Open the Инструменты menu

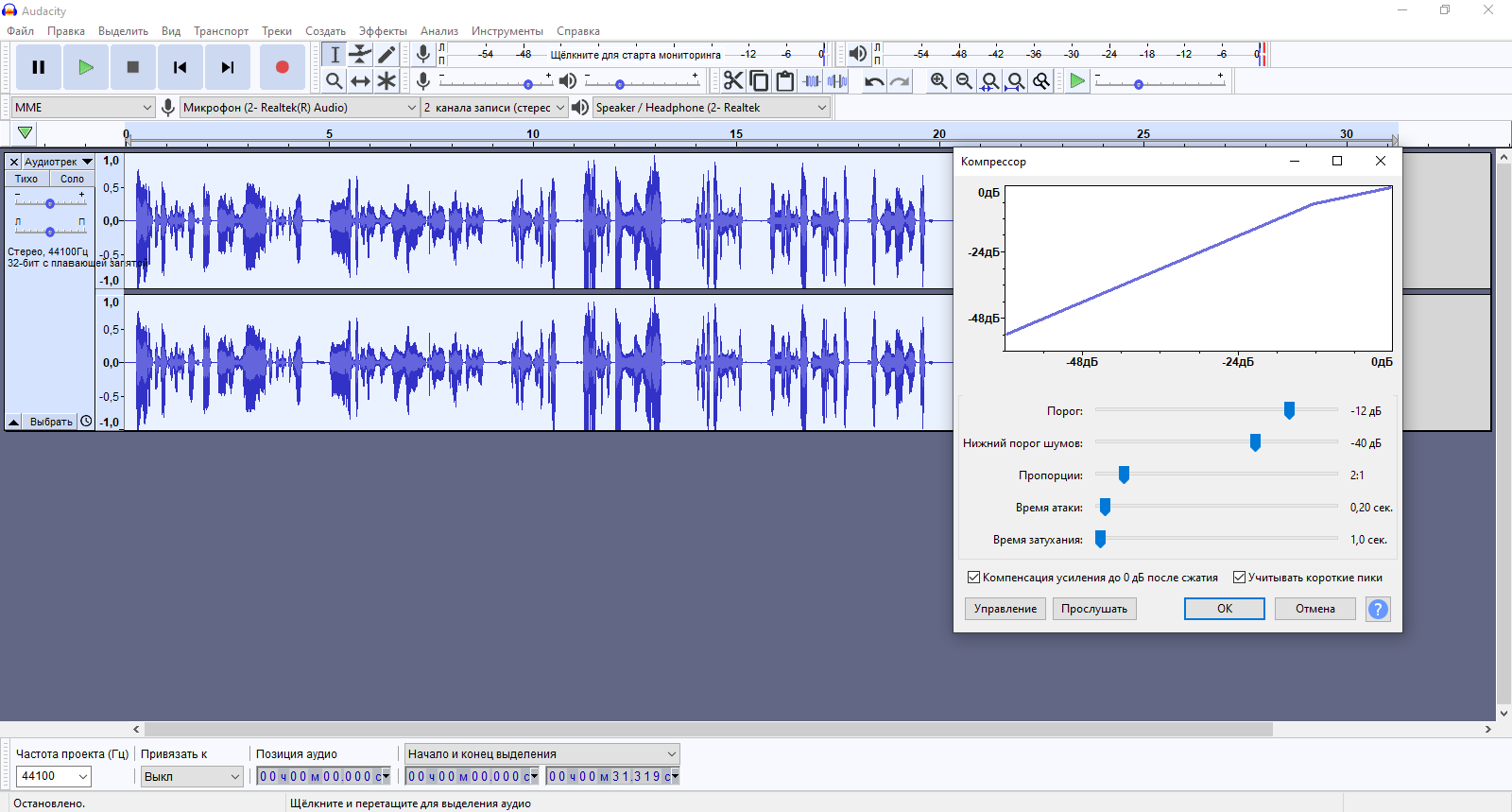(x=507, y=31)
